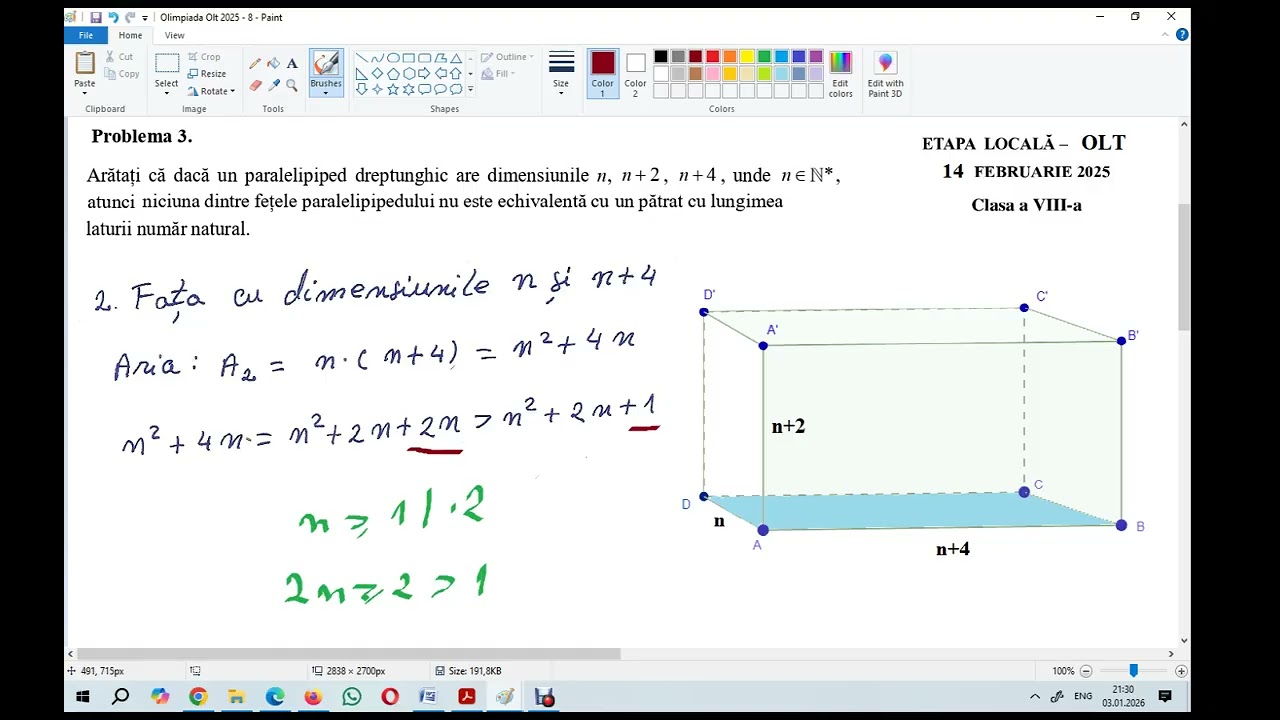Select the Magnifier tool

[292, 85]
